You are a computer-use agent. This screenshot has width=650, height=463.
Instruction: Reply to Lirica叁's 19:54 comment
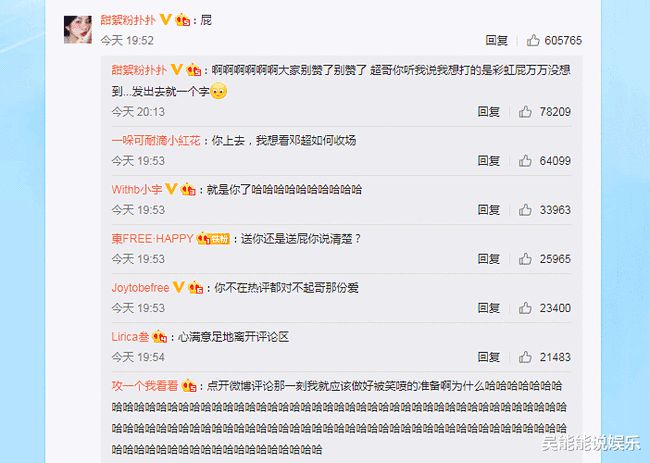click(x=489, y=357)
